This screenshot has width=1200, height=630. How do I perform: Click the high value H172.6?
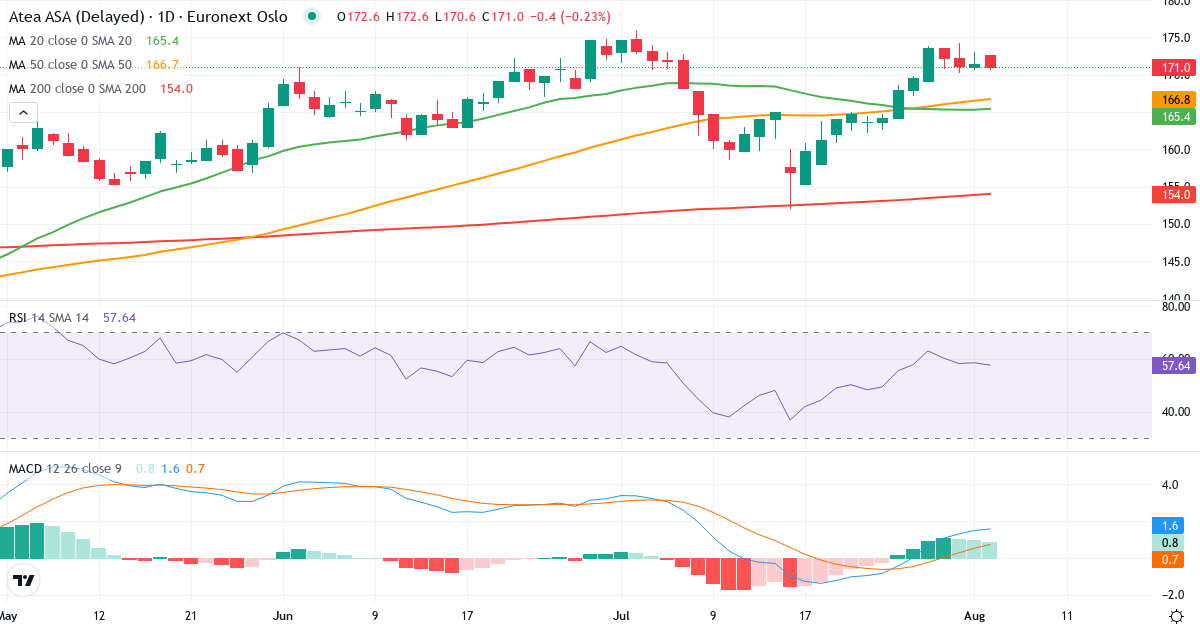click(x=405, y=17)
